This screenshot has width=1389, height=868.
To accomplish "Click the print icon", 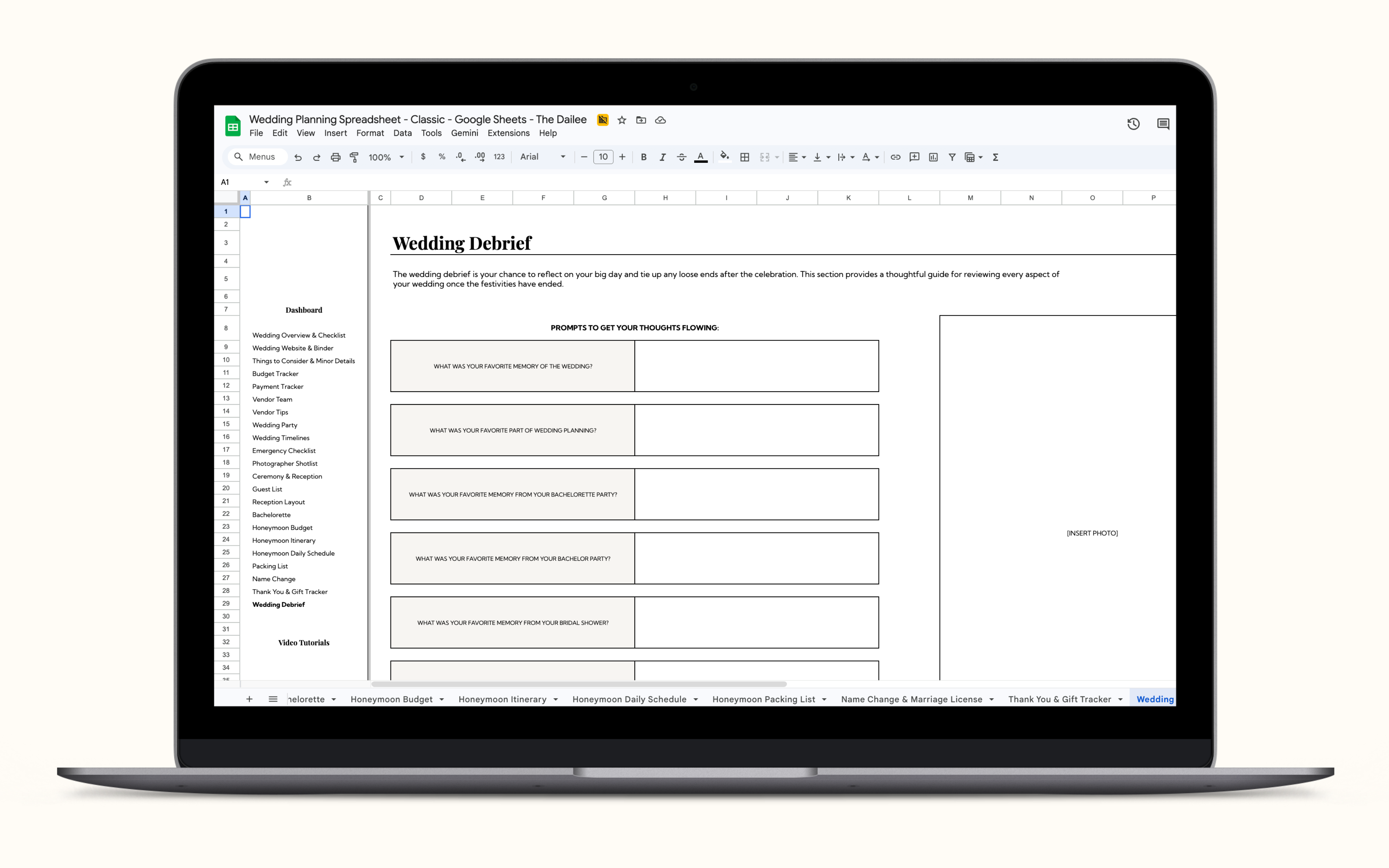I will point(336,157).
